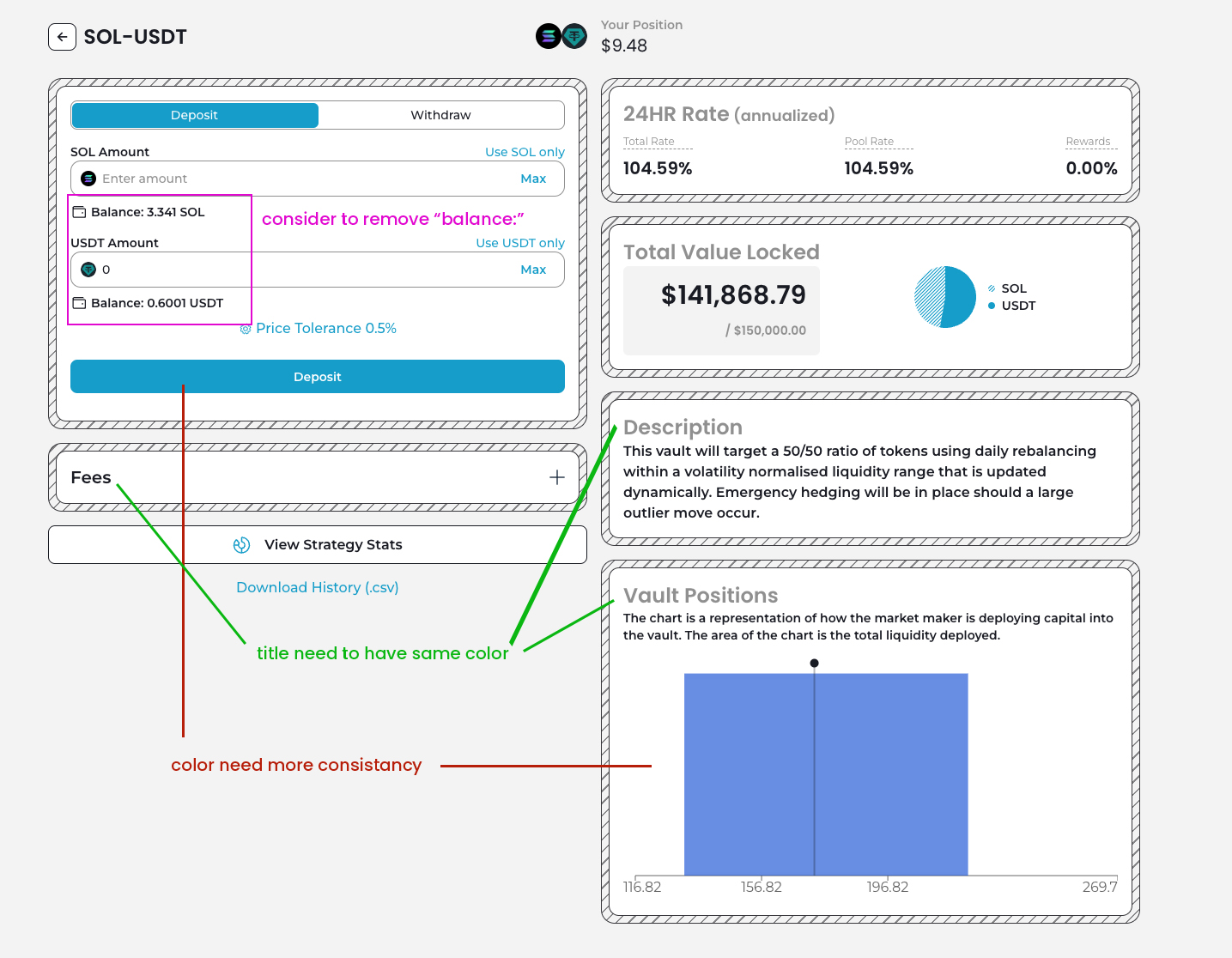Click the SOL Enter amount input field
The height and width of the screenshot is (958, 1232).
pyautogui.click(x=300, y=179)
